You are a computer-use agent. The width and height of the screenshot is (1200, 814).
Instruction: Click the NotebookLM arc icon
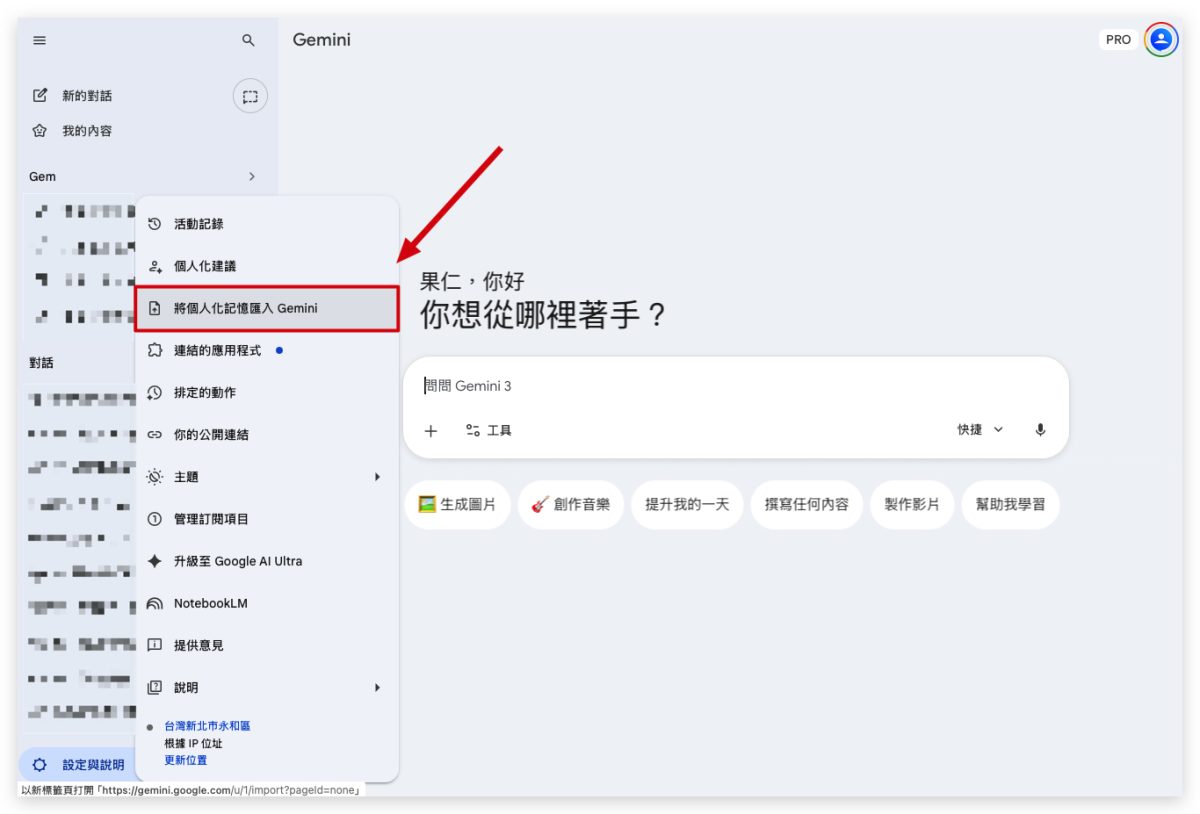pyautogui.click(x=154, y=603)
